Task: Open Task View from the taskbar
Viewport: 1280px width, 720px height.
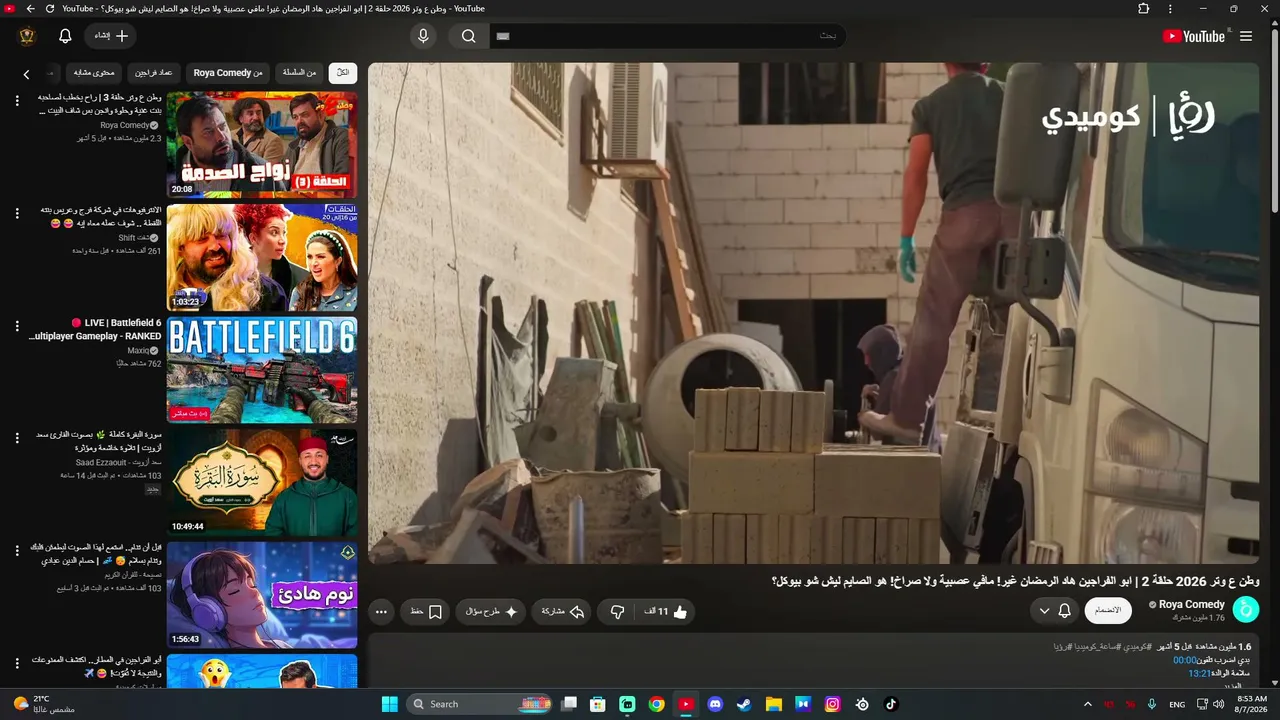Action: pos(569,704)
